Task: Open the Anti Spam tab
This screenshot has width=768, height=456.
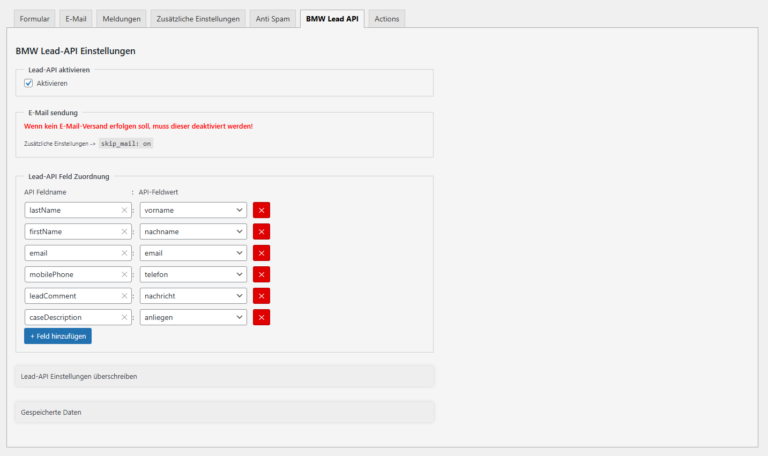Action: point(273,19)
